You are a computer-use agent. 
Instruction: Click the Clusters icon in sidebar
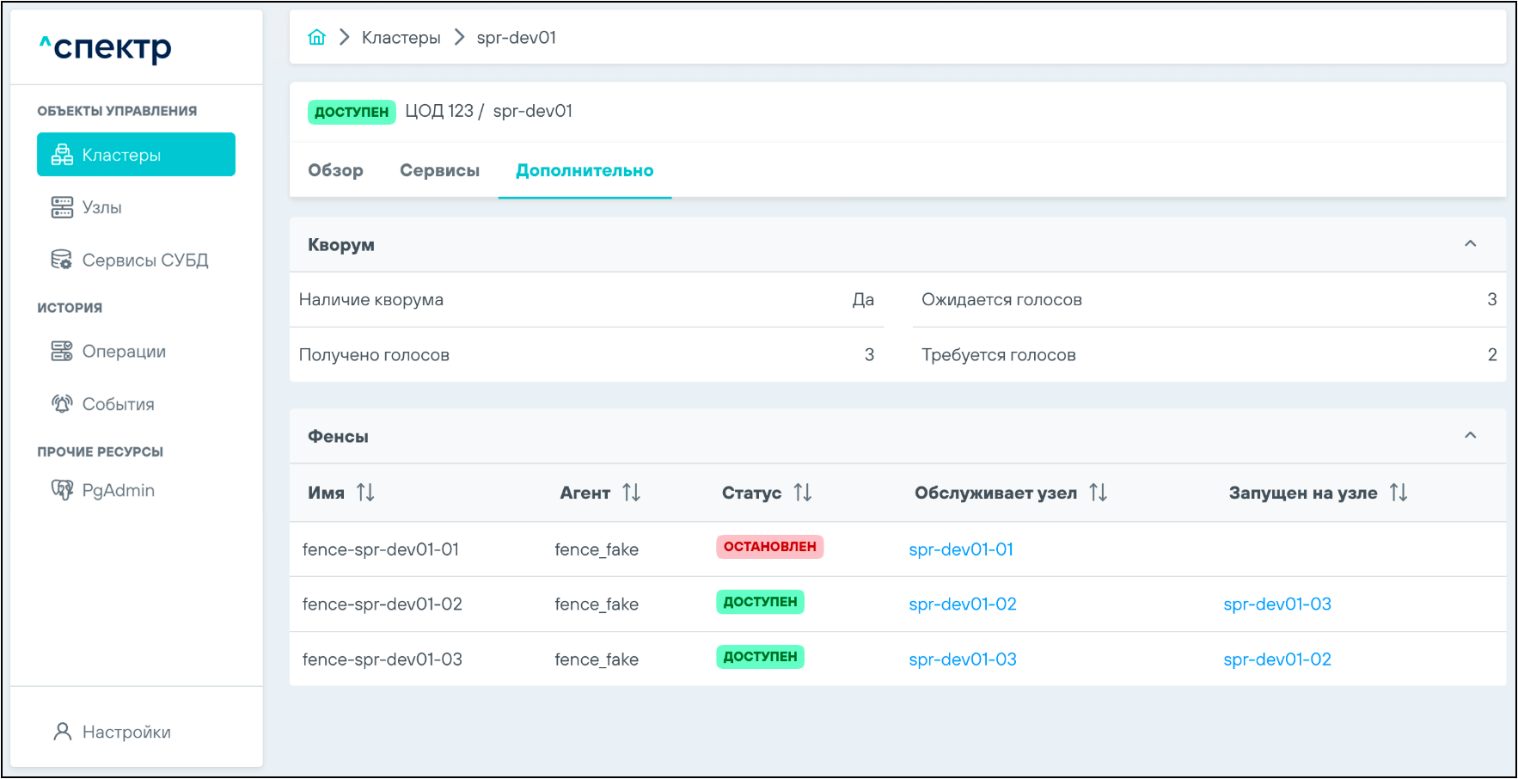click(62, 155)
